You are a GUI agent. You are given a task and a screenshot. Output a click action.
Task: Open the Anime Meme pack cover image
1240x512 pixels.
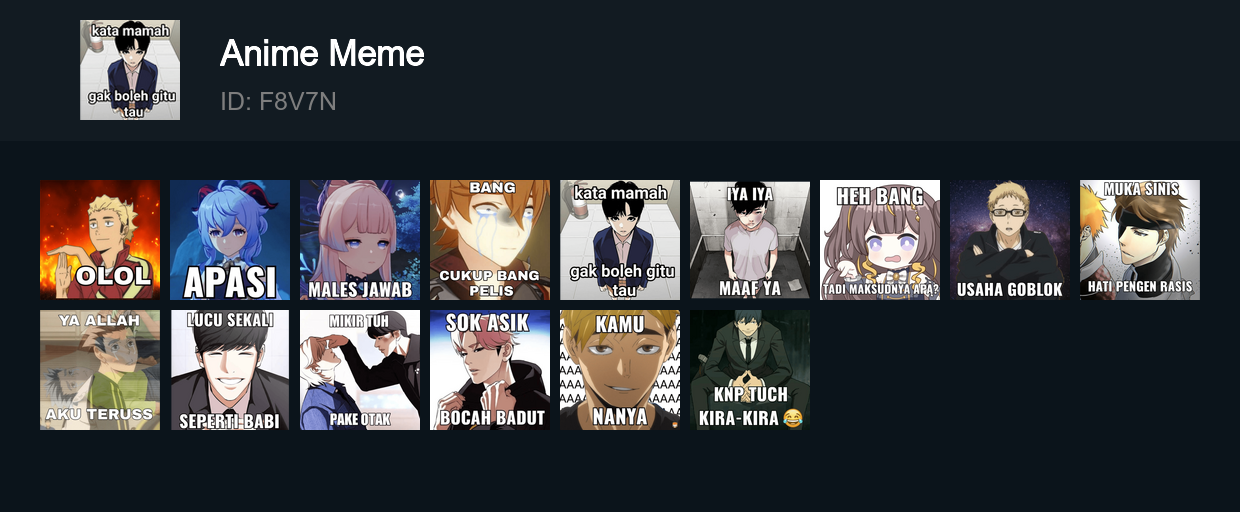(130, 70)
